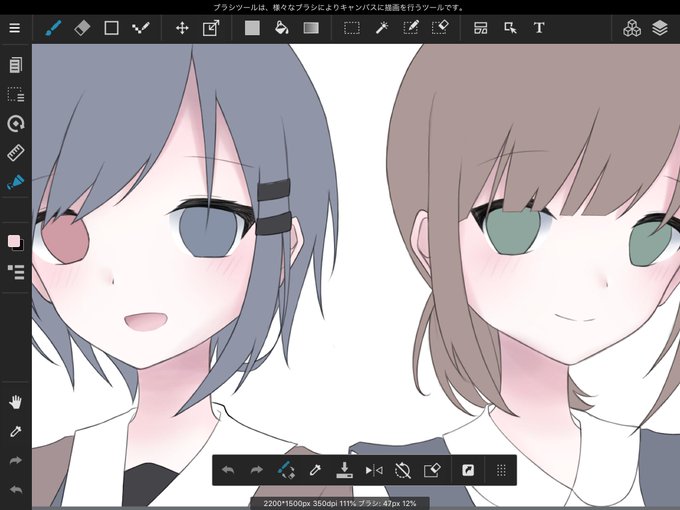
Task: Toggle canvas flip horizontal in floating bar
Action: pos(374,470)
